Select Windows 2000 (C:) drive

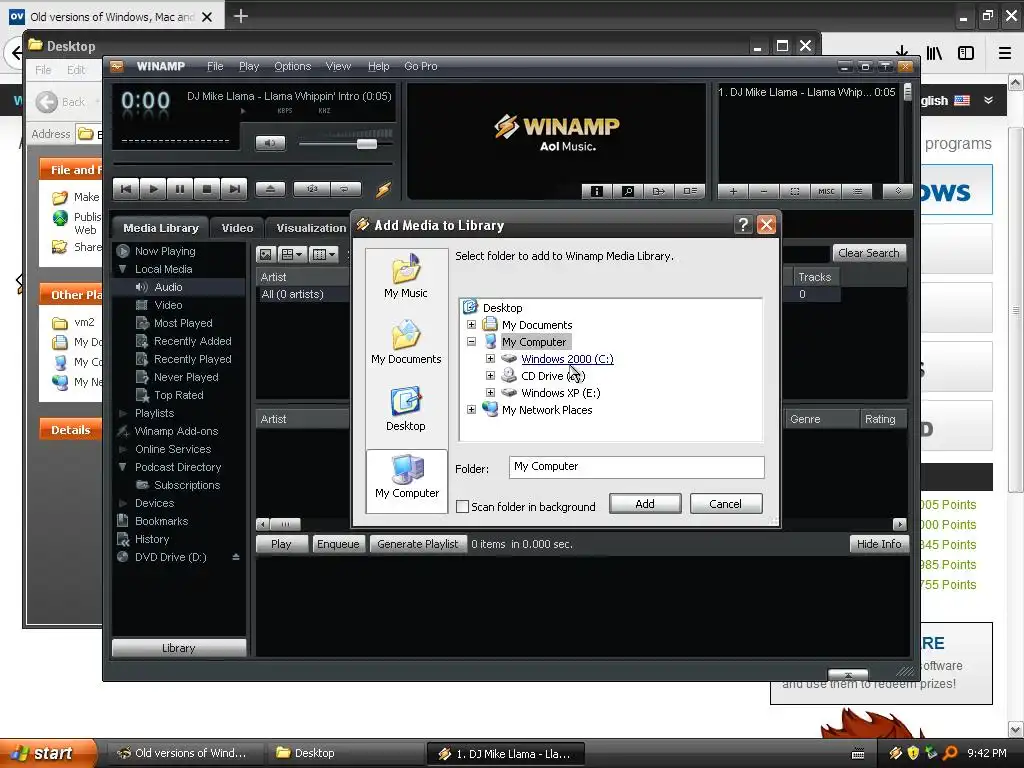pyautogui.click(x=567, y=359)
